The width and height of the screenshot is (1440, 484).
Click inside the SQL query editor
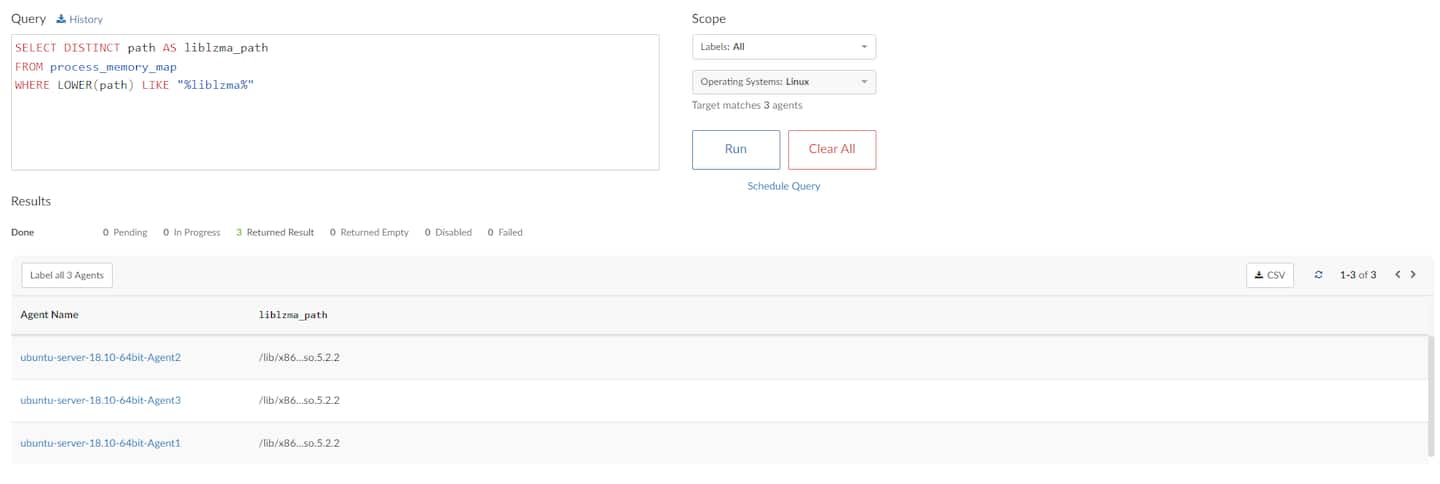tap(335, 120)
